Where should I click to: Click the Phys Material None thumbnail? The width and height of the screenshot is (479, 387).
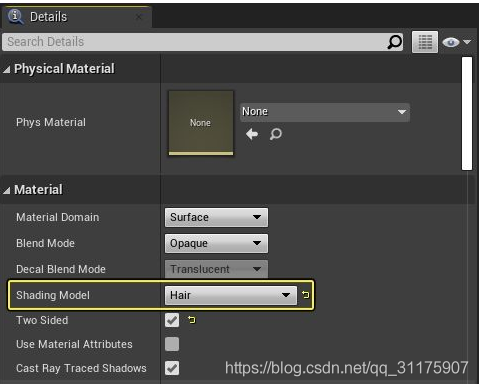click(201, 123)
